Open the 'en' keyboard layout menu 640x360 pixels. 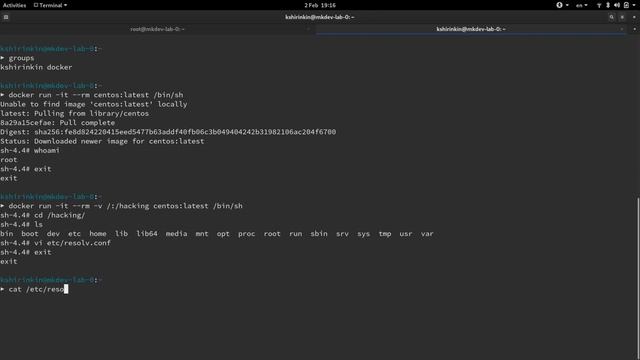point(581,5)
